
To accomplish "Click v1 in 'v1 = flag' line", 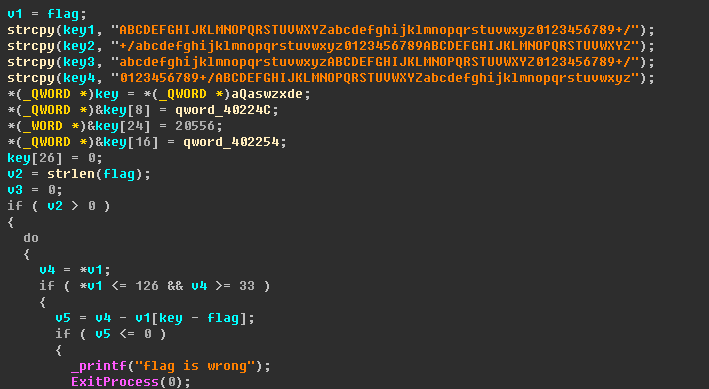I will [15, 14].
